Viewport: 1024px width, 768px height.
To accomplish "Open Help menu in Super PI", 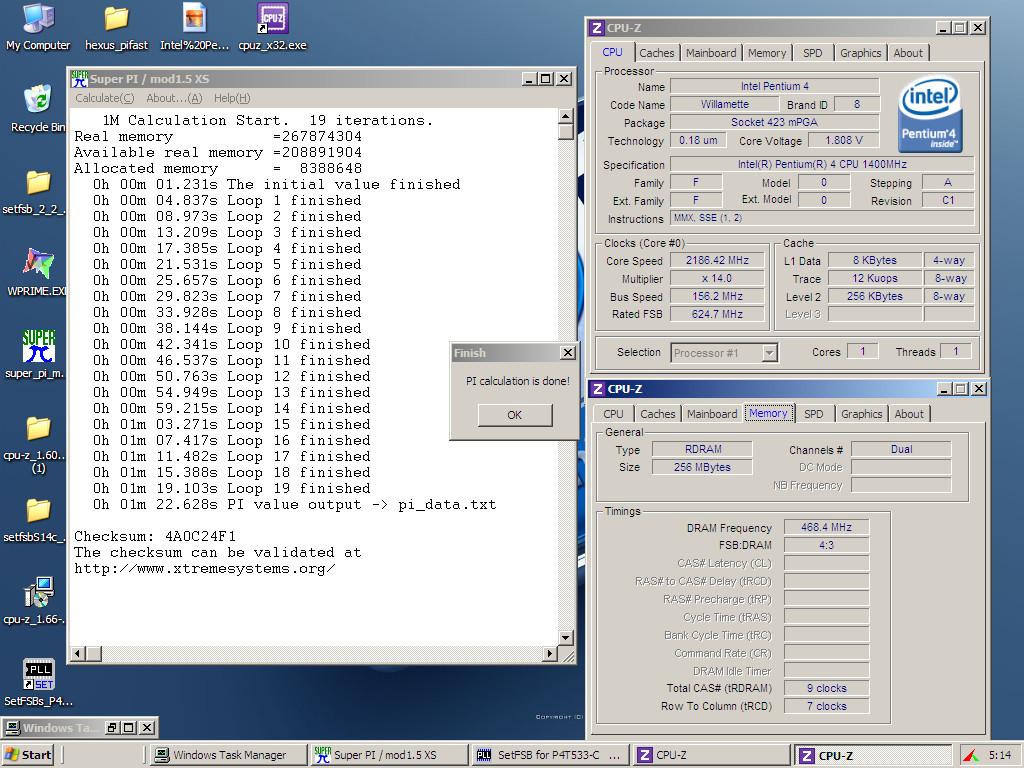I will pyautogui.click(x=232, y=98).
